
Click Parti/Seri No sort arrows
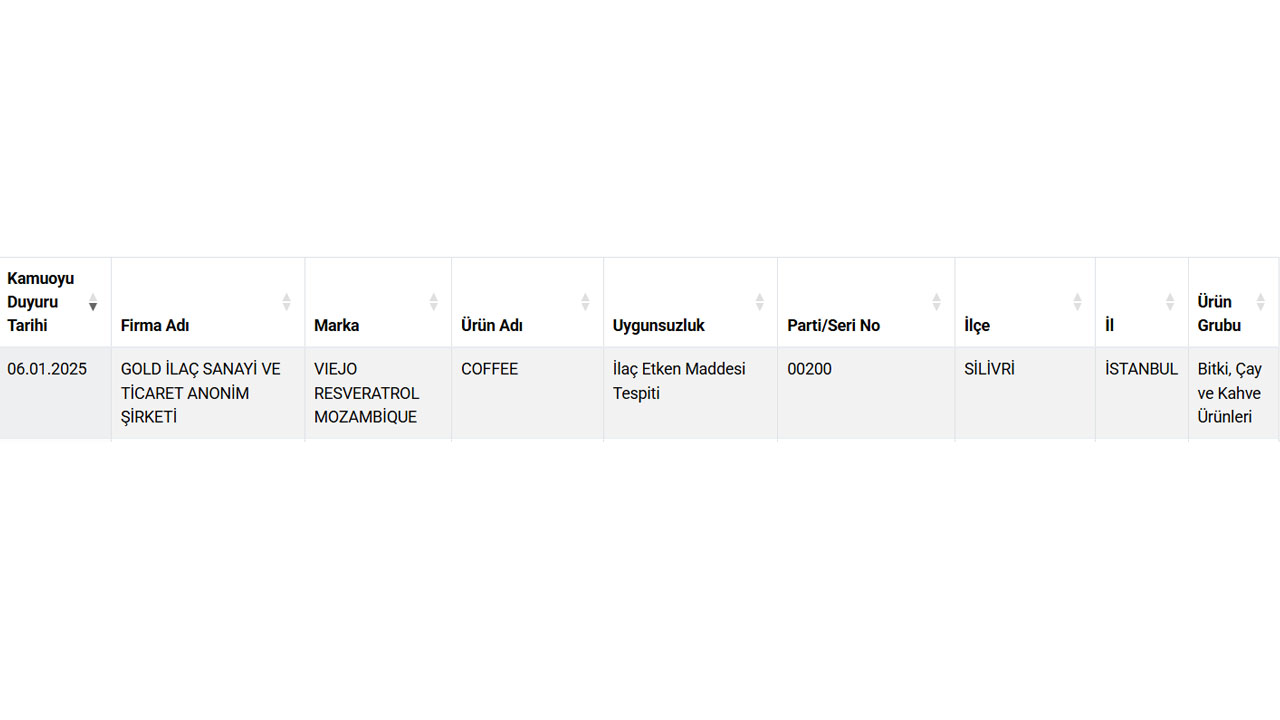point(937,302)
